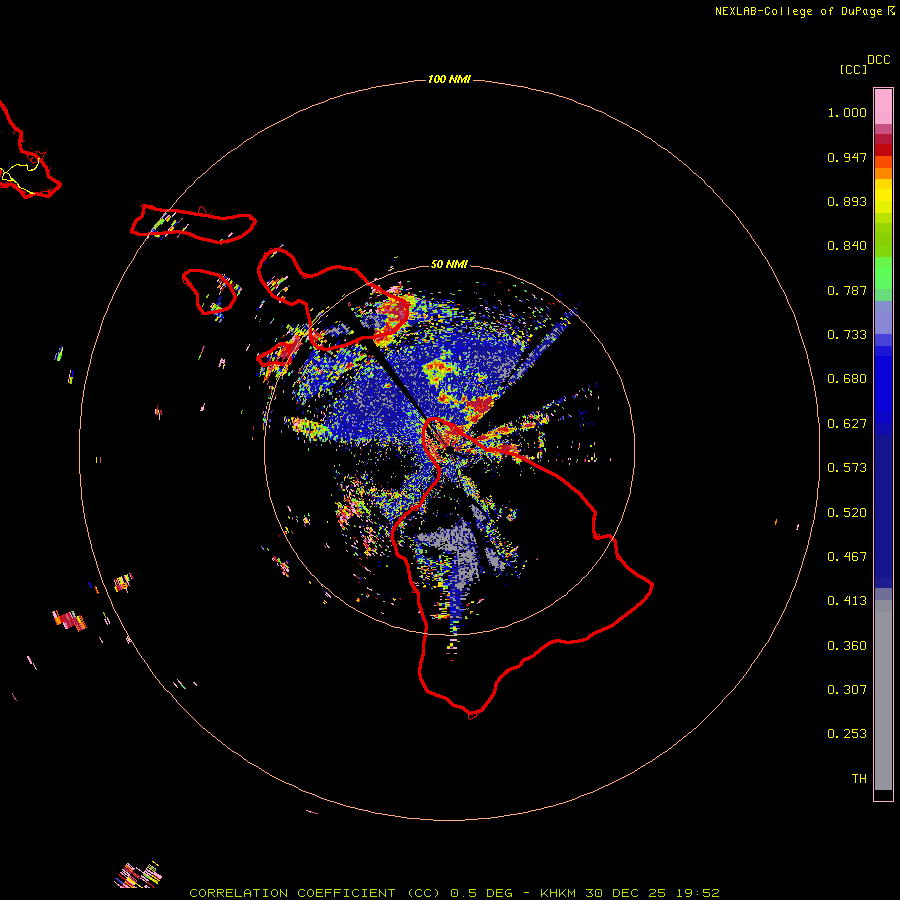This screenshot has width=900, height=900.
Task: Click the [CC] unit label
Action: tap(853, 69)
